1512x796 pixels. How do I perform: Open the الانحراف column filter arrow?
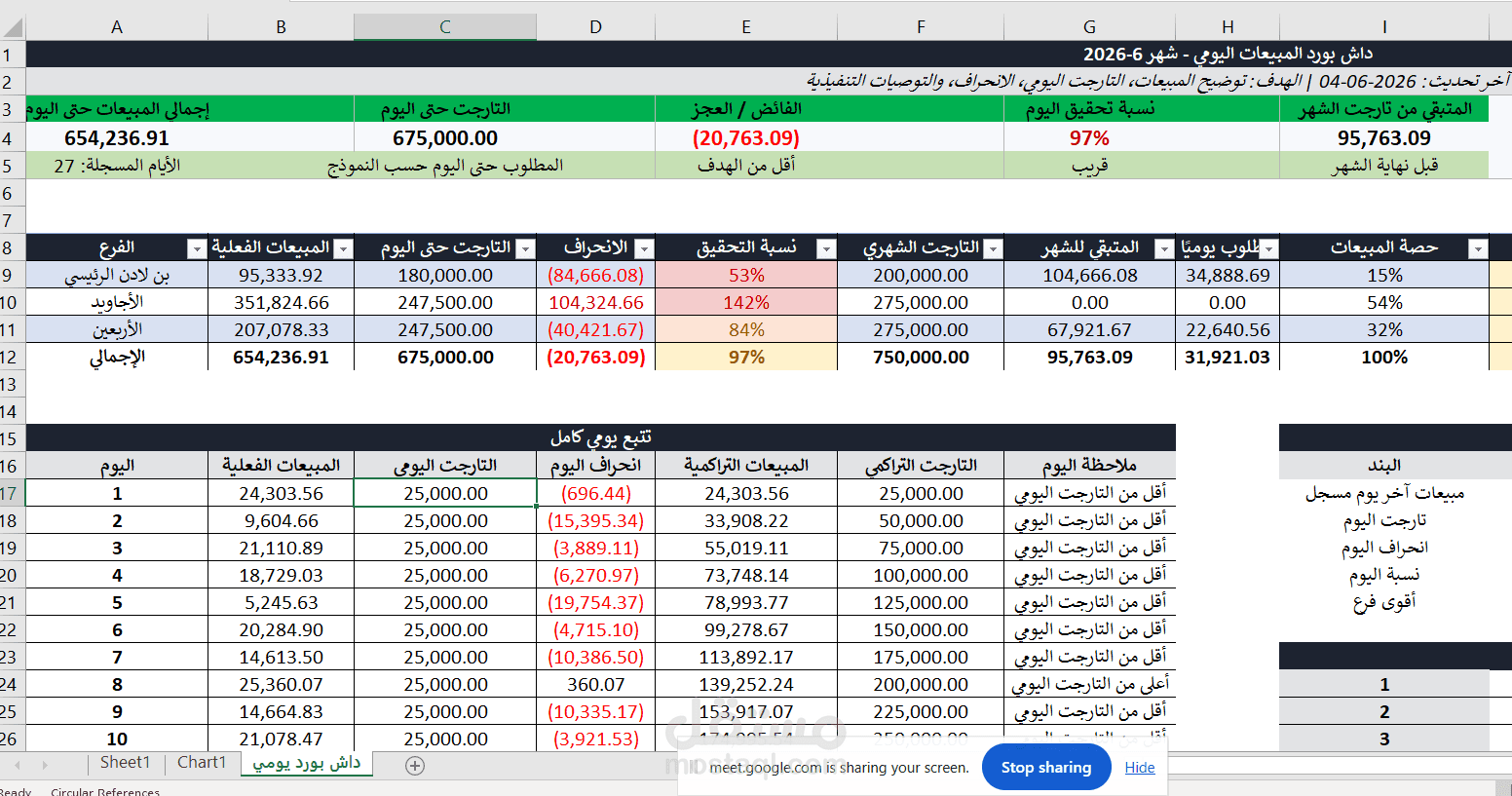click(x=643, y=249)
